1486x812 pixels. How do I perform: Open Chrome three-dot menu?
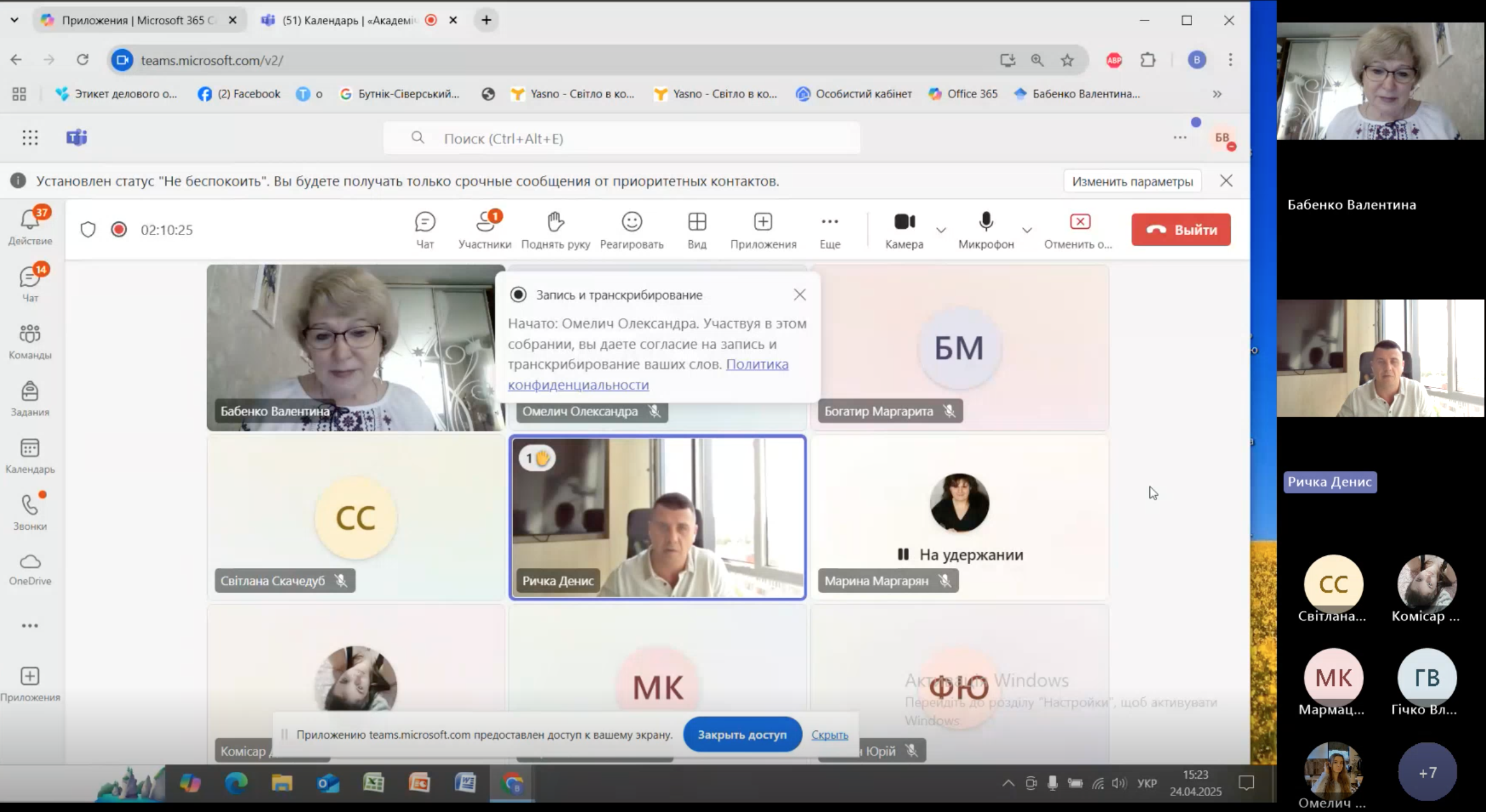tap(1230, 60)
